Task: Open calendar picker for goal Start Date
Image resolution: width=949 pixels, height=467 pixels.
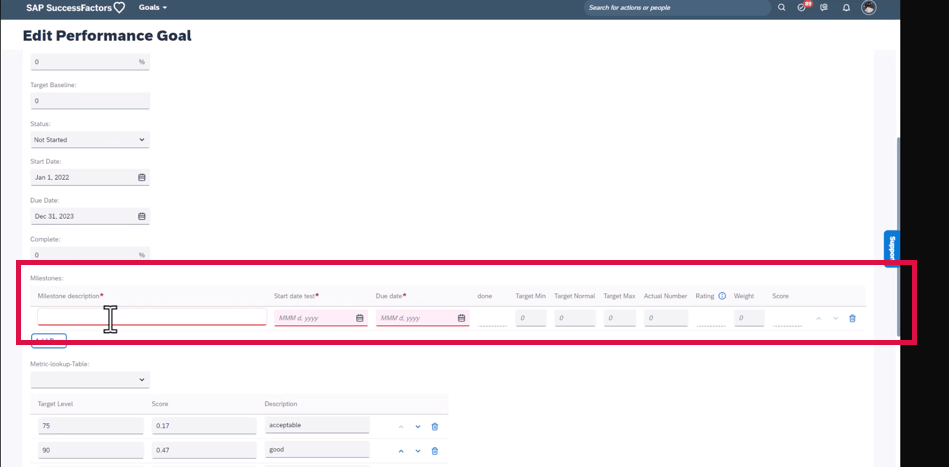Action: pos(141,177)
